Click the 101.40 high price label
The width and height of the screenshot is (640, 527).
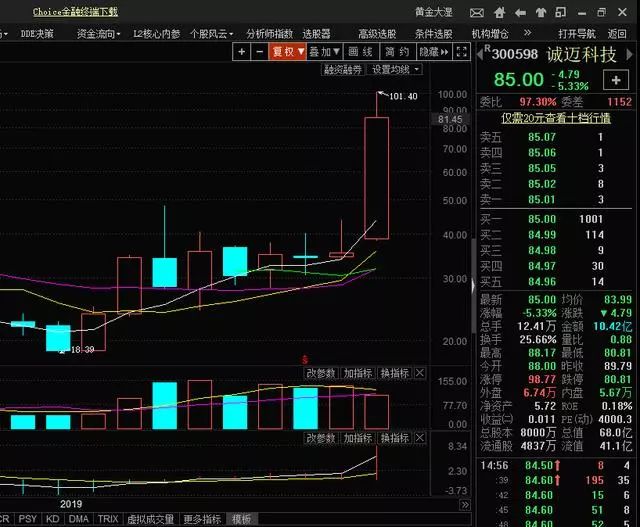[x=403, y=97]
